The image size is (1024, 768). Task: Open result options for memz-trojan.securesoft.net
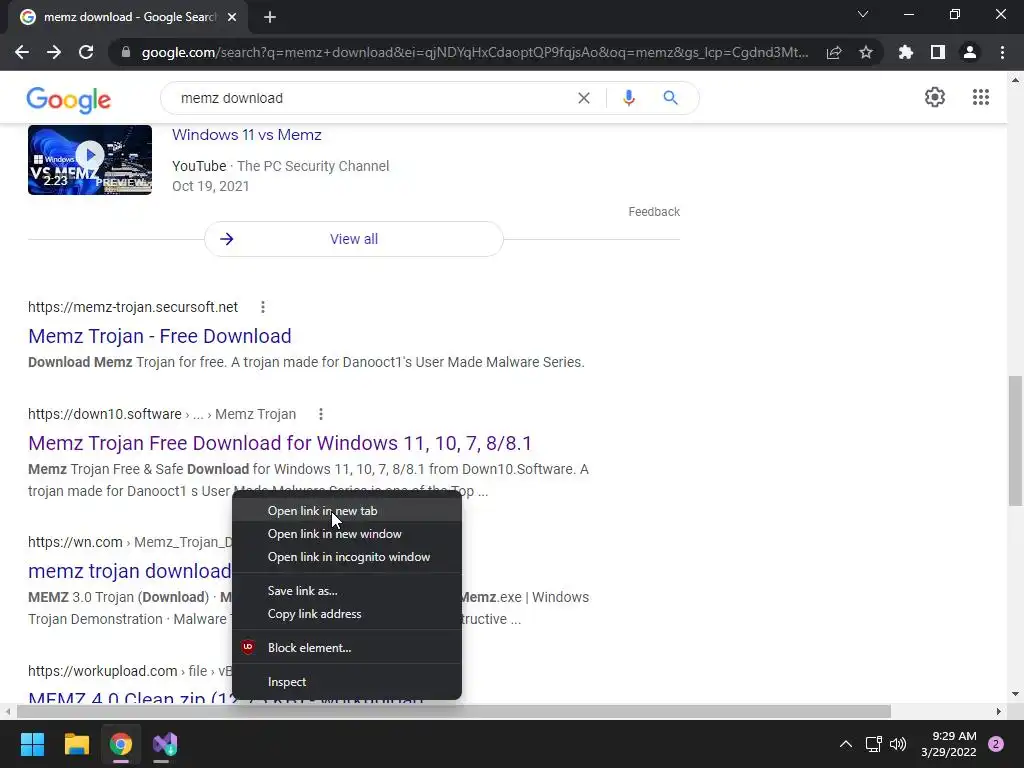click(263, 307)
